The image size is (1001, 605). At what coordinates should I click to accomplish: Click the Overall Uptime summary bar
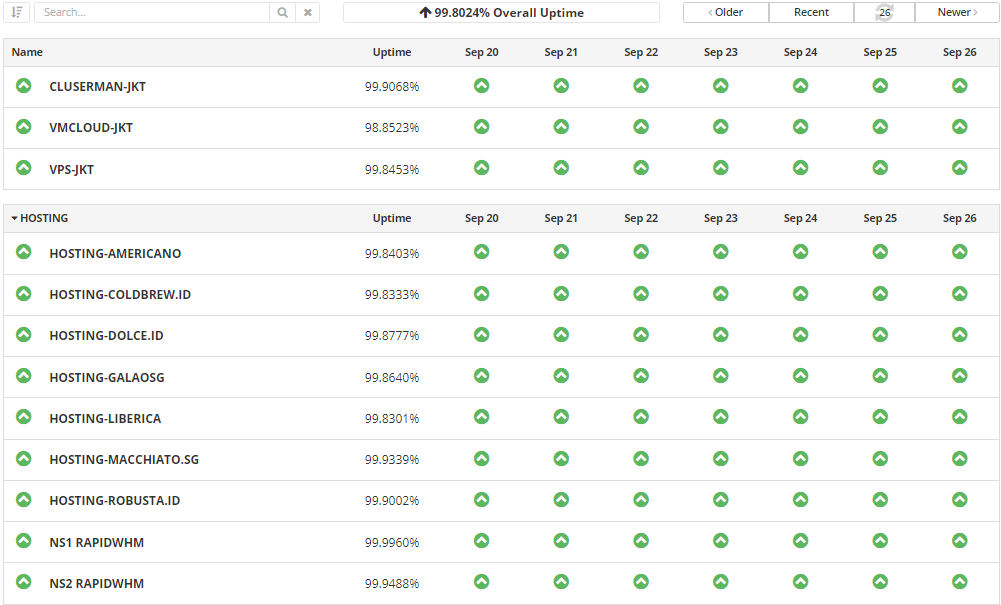501,13
